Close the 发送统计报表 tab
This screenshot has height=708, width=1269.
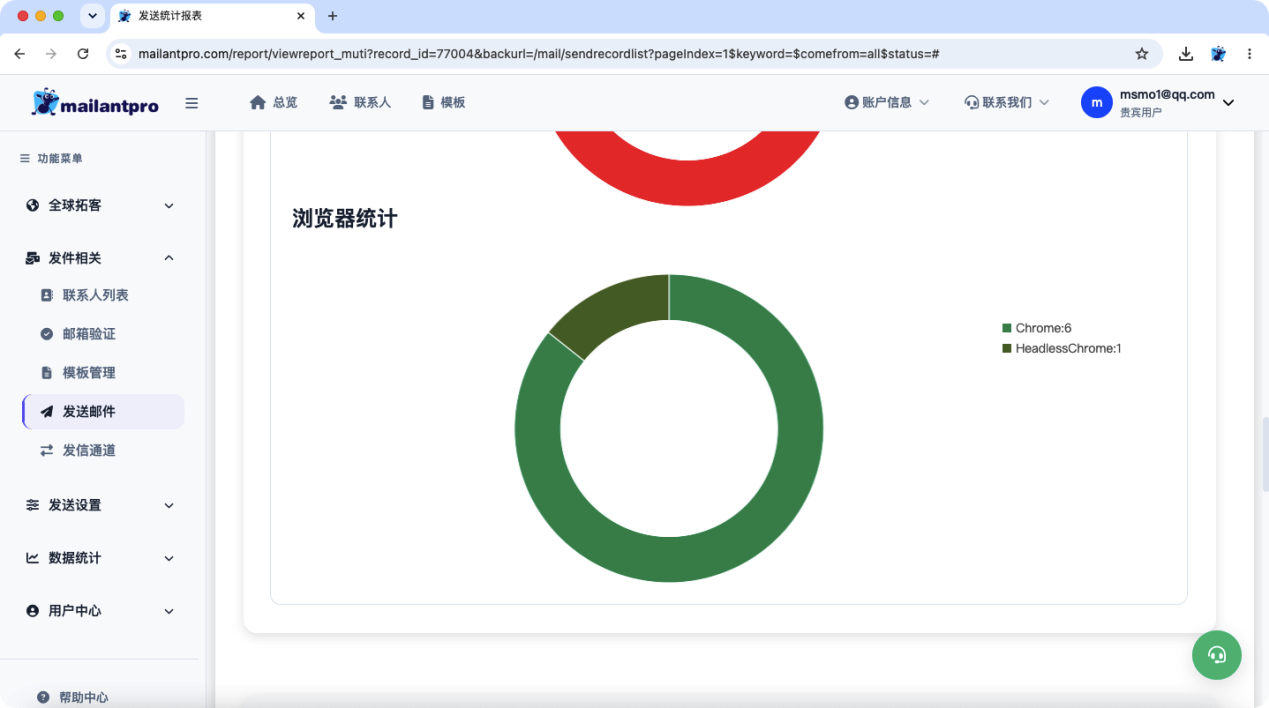pyautogui.click(x=300, y=16)
